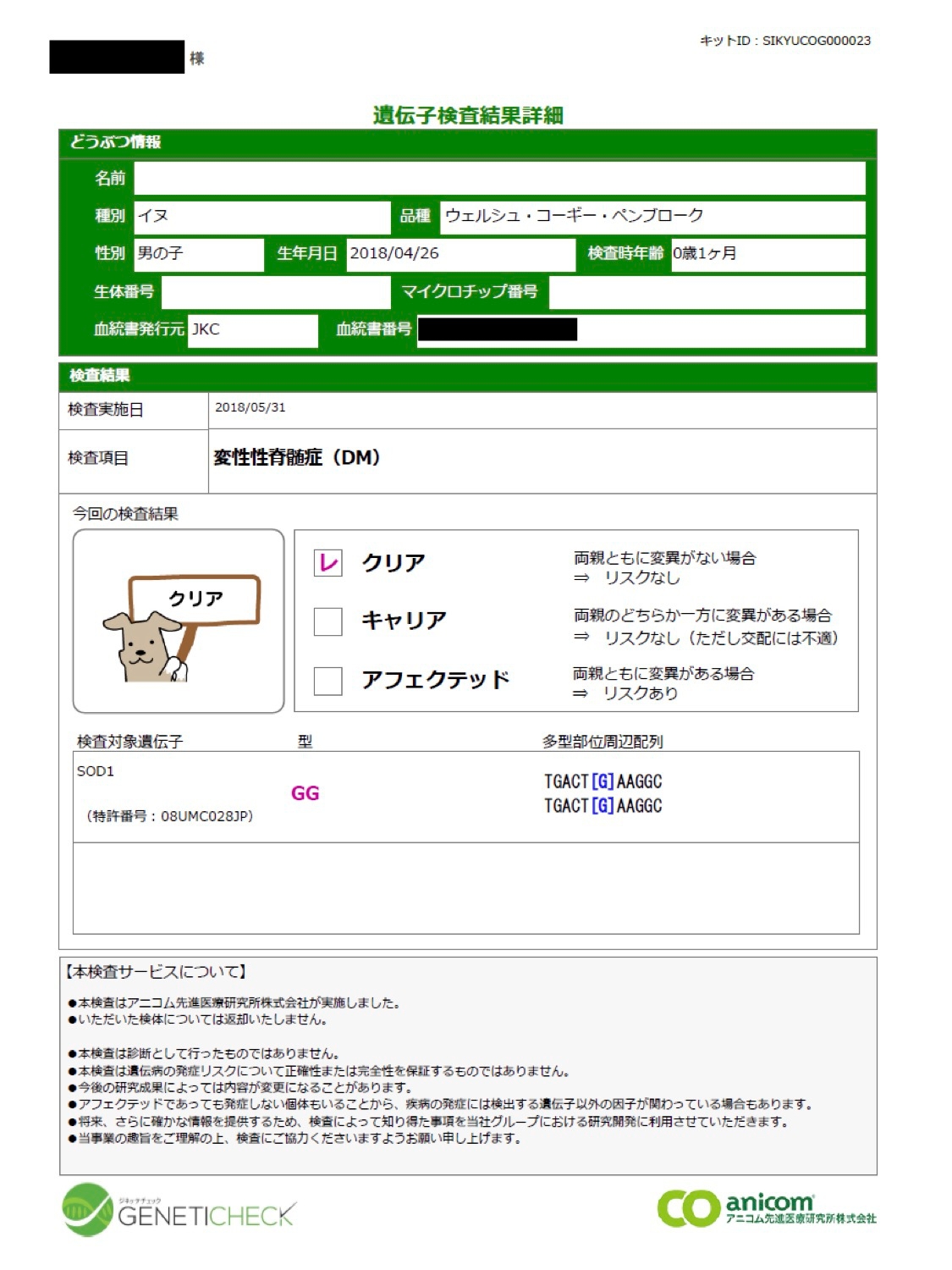Click 両親ともに変異がない場合 description
Image resolution: width=952 pixels, height=1270 pixels.
(x=665, y=558)
